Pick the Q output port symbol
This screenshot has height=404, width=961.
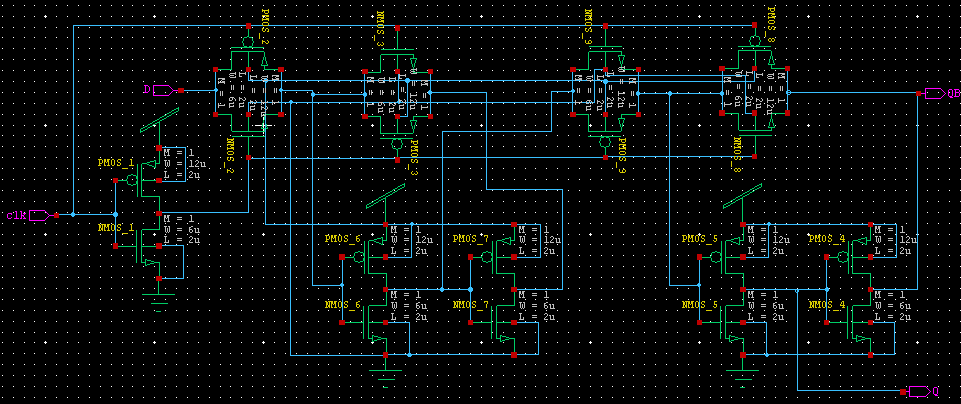point(917,391)
